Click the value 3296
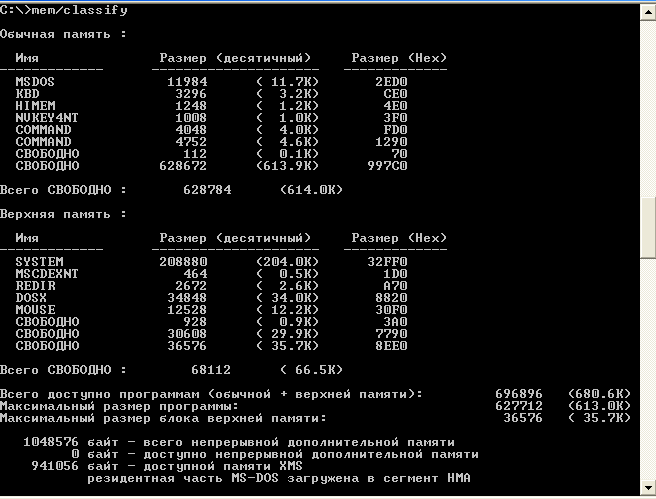Image resolution: width=656 pixels, height=499 pixels. point(191,94)
